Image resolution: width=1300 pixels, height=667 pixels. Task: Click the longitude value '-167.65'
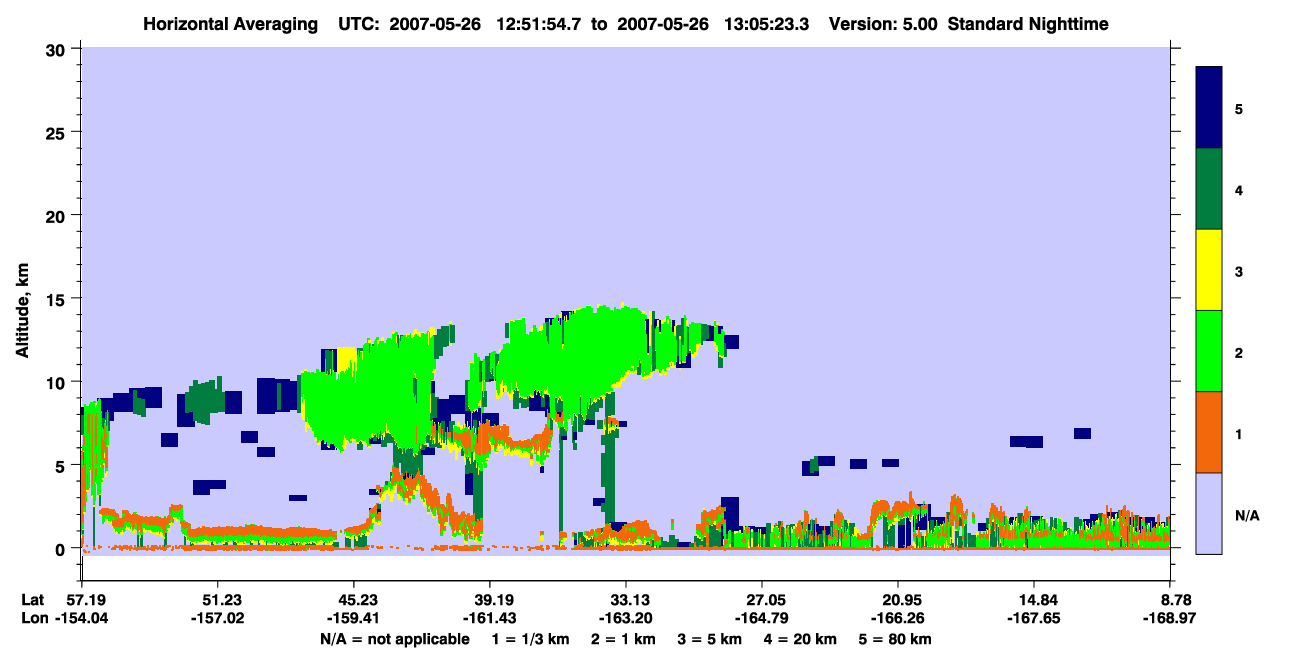pos(1034,619)
